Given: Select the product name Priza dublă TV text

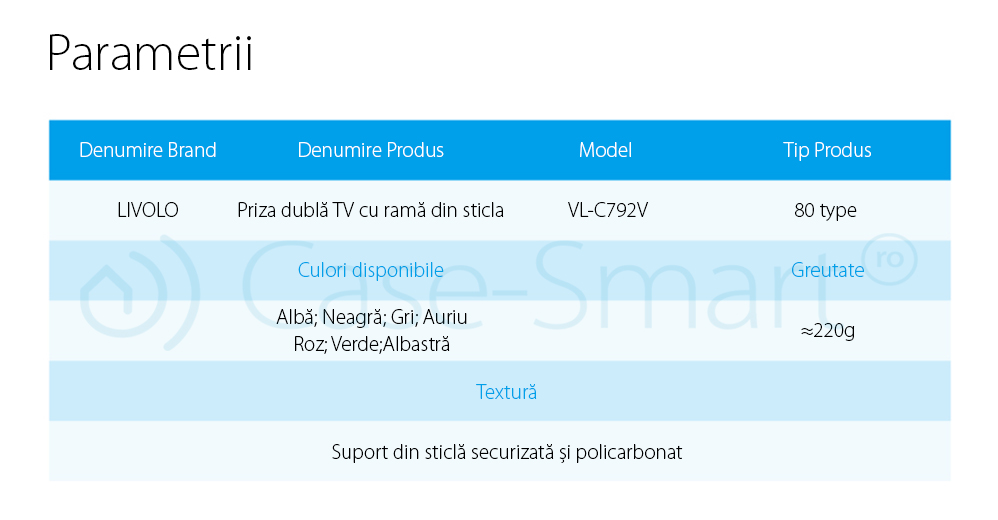Looking at the screenshot, I should pyautogui.click(x=371, y=210).
